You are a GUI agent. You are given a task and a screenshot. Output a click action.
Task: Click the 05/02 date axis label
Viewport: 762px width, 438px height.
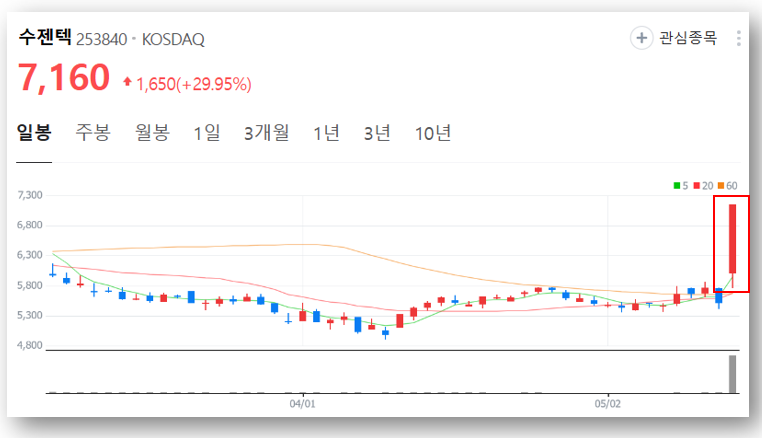point(607,404)
